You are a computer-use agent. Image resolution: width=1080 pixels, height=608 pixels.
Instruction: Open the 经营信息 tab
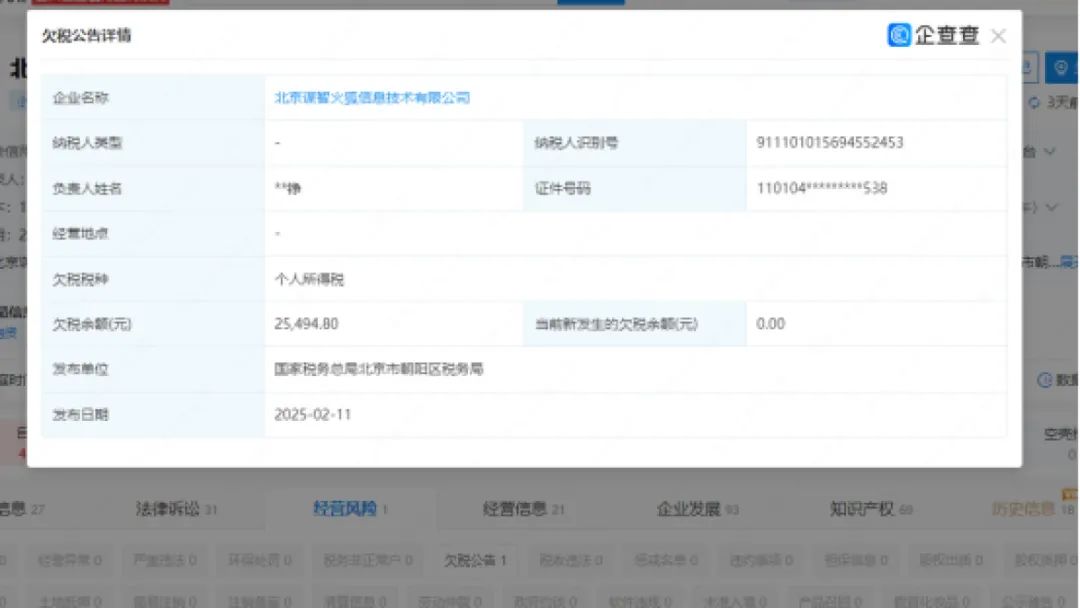pos(516,509)
